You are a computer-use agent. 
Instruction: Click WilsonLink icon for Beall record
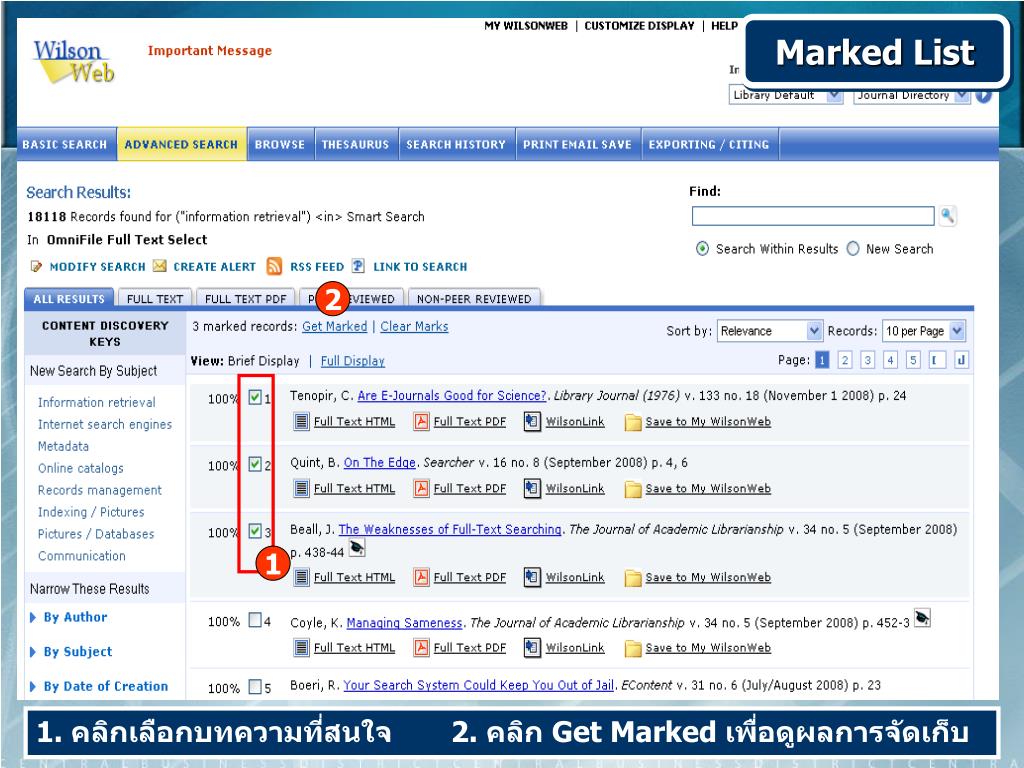532,577
